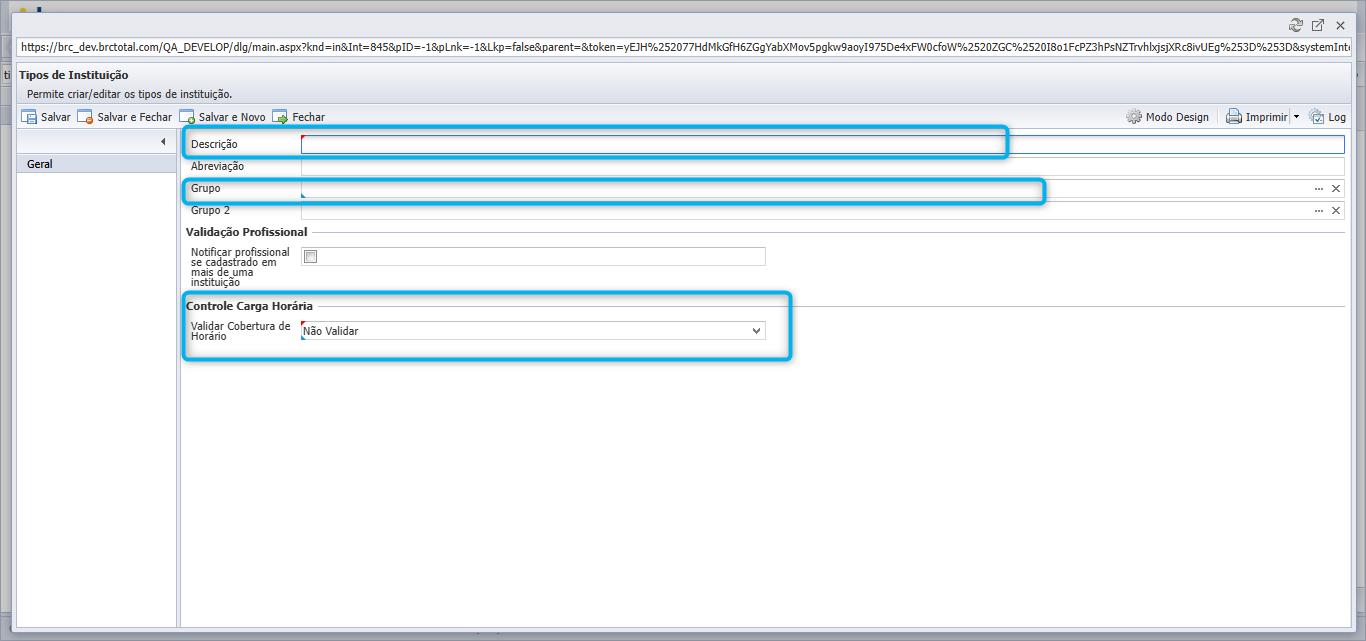The height and width of the screenshot is (641, 1366).
Task: Click the Fechar toolbar button
Action: click(x=298, y=117)
